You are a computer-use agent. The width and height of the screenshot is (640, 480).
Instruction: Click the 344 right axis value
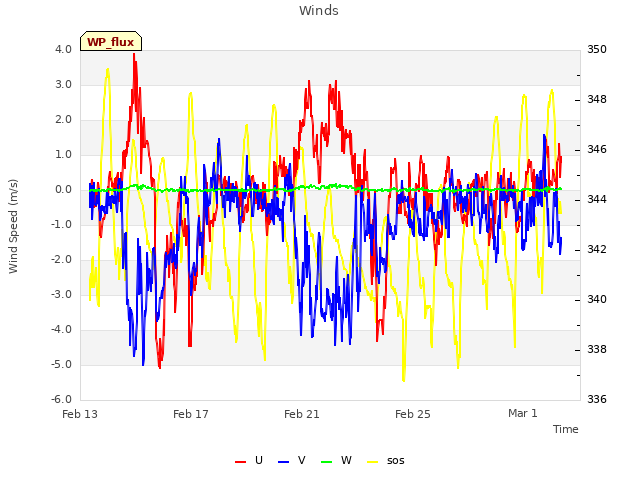pos(597,200)
